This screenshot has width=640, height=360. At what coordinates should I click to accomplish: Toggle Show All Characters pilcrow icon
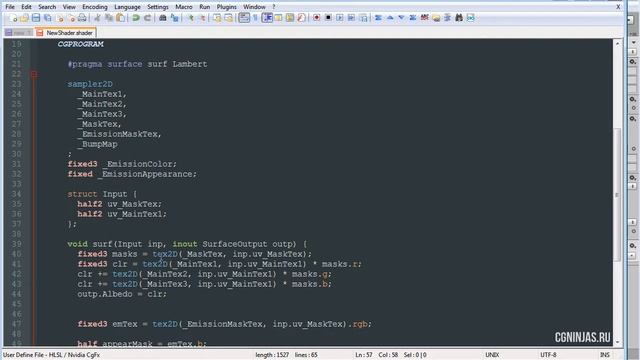click(x=256, y=18)
